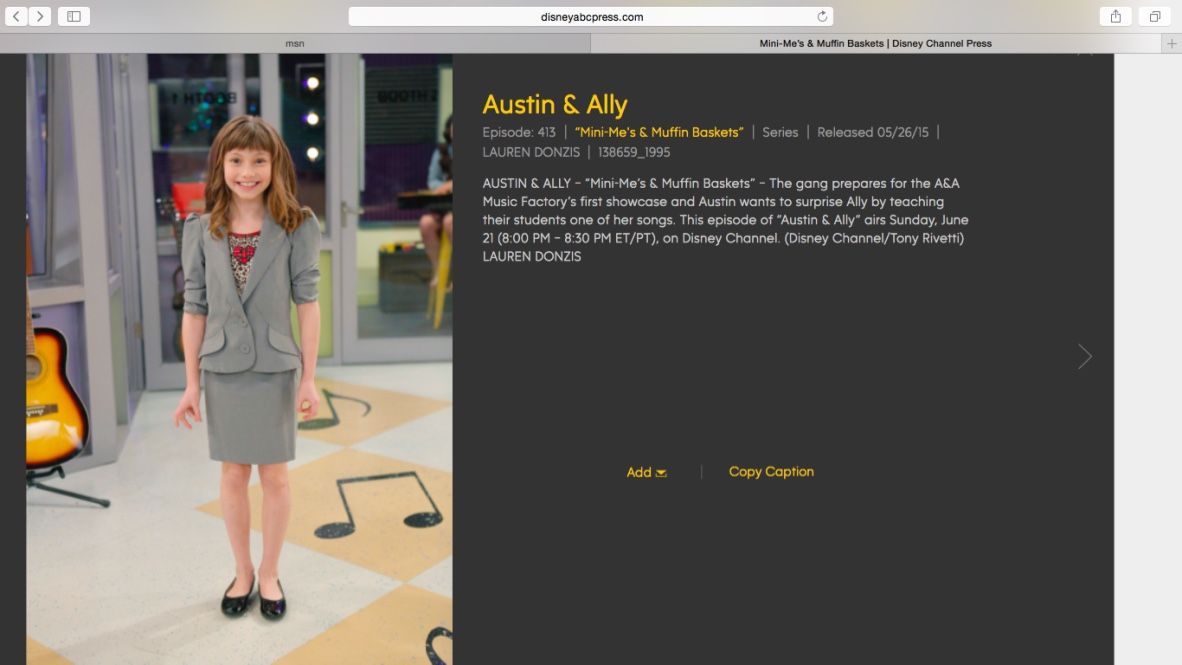Viewport: 1182px width, 665px height.
Task: Show the Safari sidebar
Action: click(x=74, y=16)
